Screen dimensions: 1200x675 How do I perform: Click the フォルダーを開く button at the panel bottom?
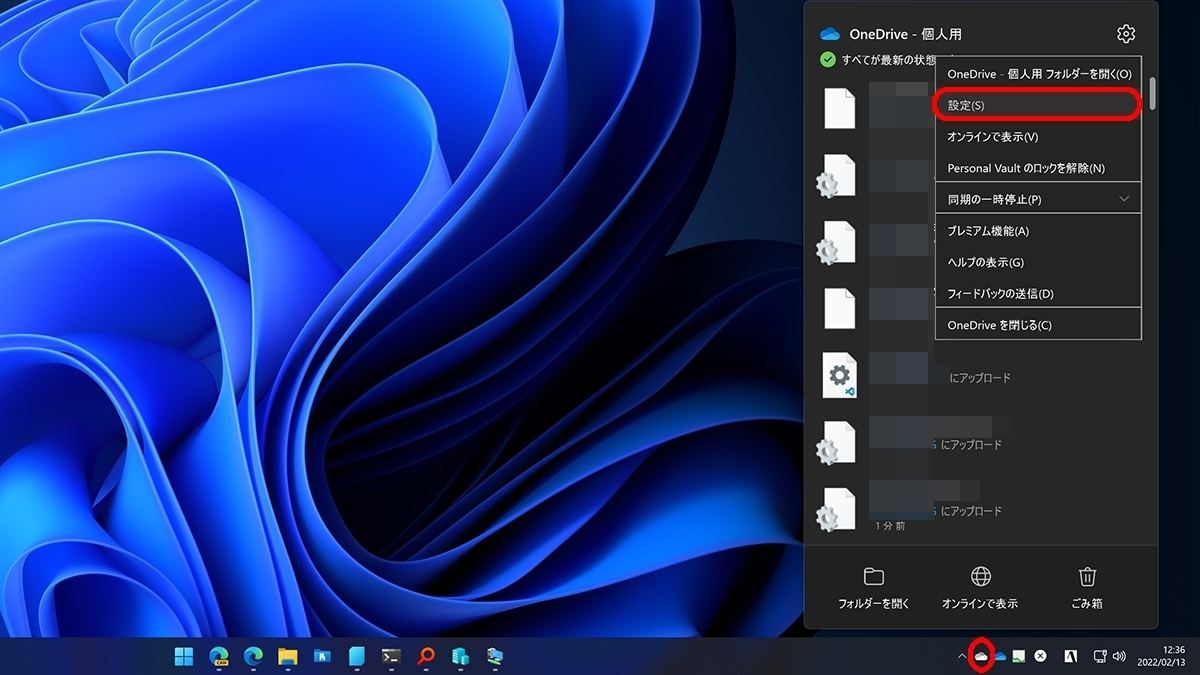[x=874, y=589]
